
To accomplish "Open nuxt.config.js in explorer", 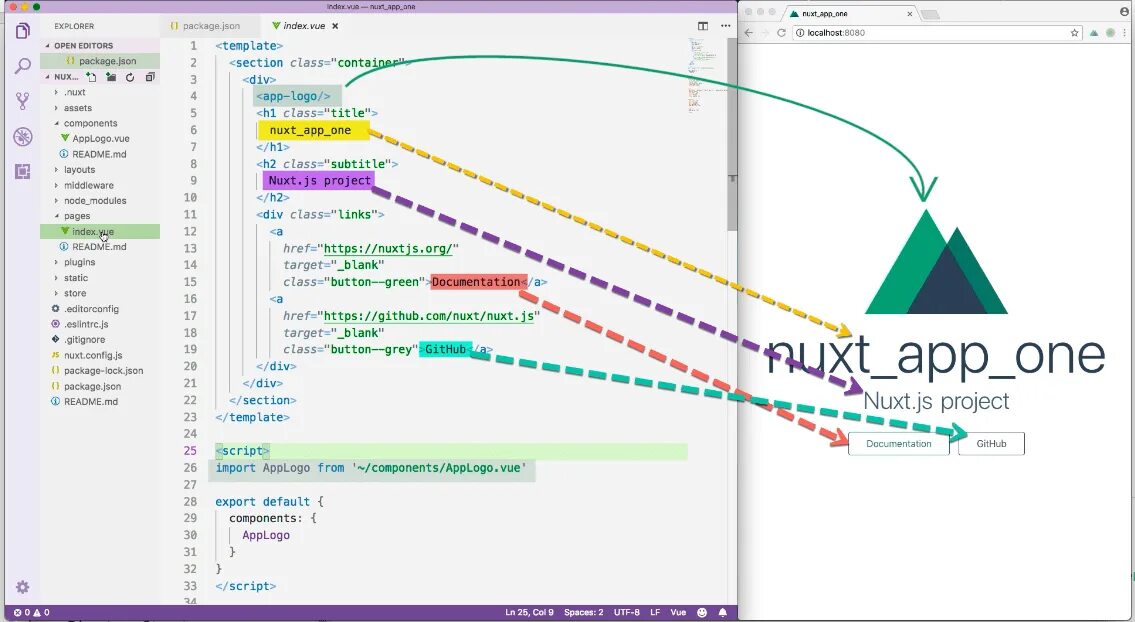I will click(93, 355).
